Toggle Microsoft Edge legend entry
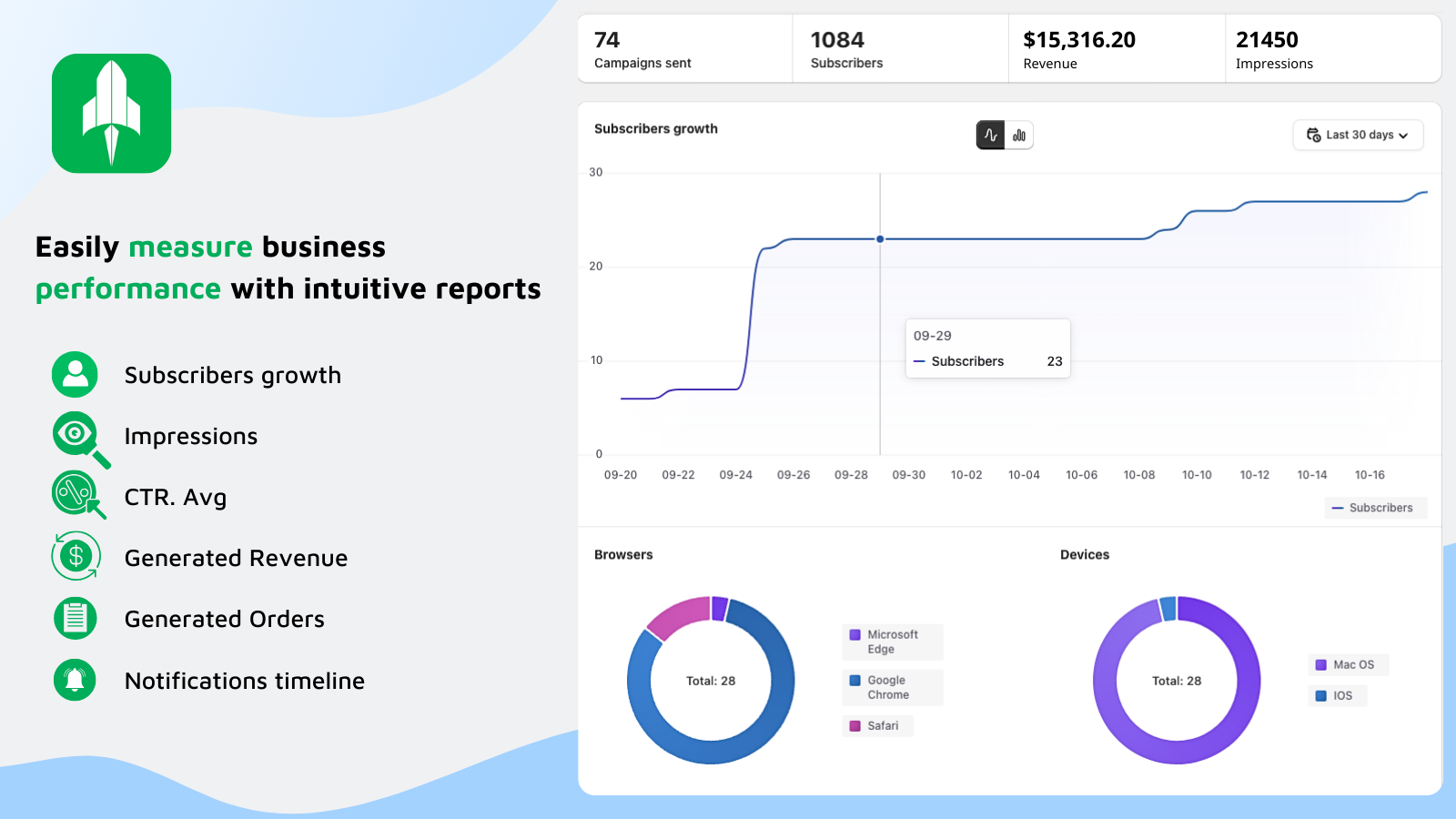The image size is (1456, 819). tap(892, 642)
